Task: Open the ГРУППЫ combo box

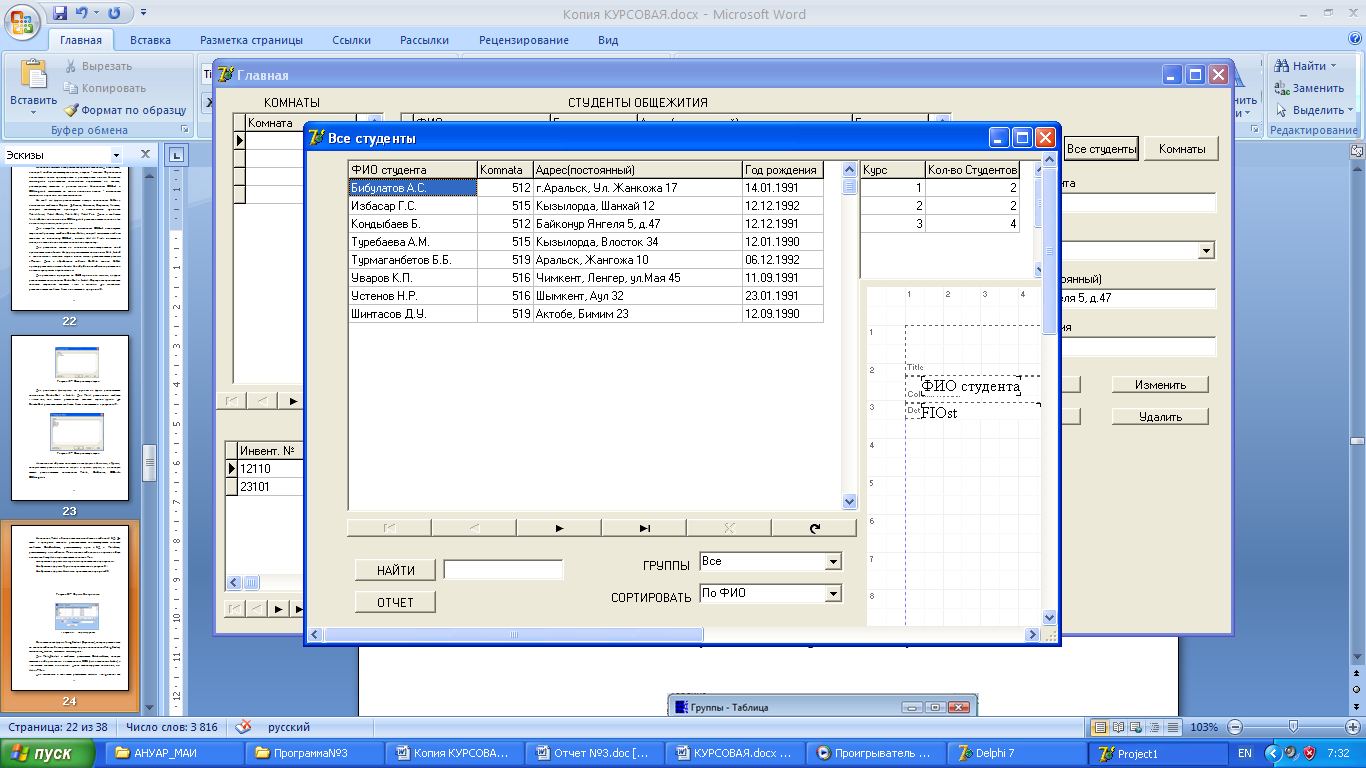Action: pos(833,562)
